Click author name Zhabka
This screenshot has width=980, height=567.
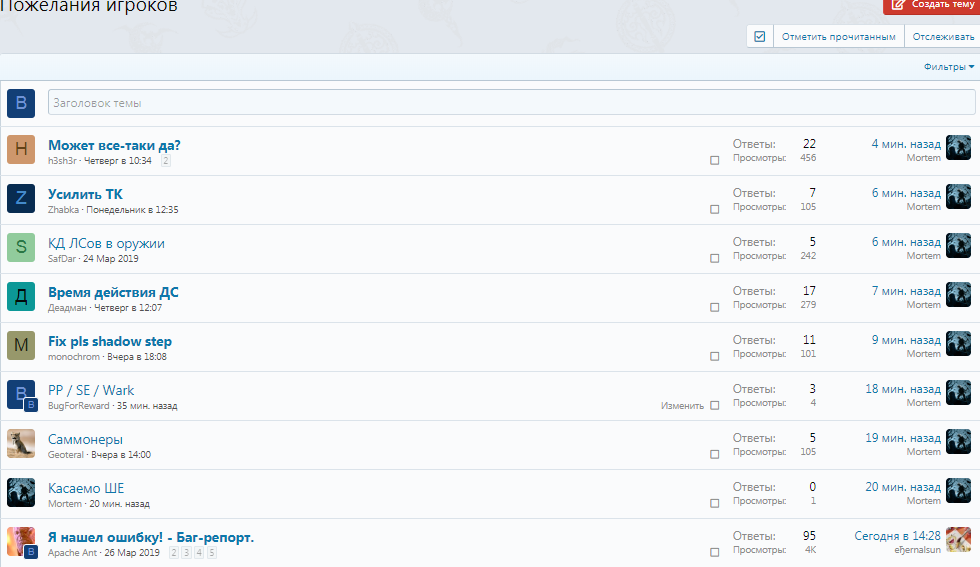(x=63, y=209)
